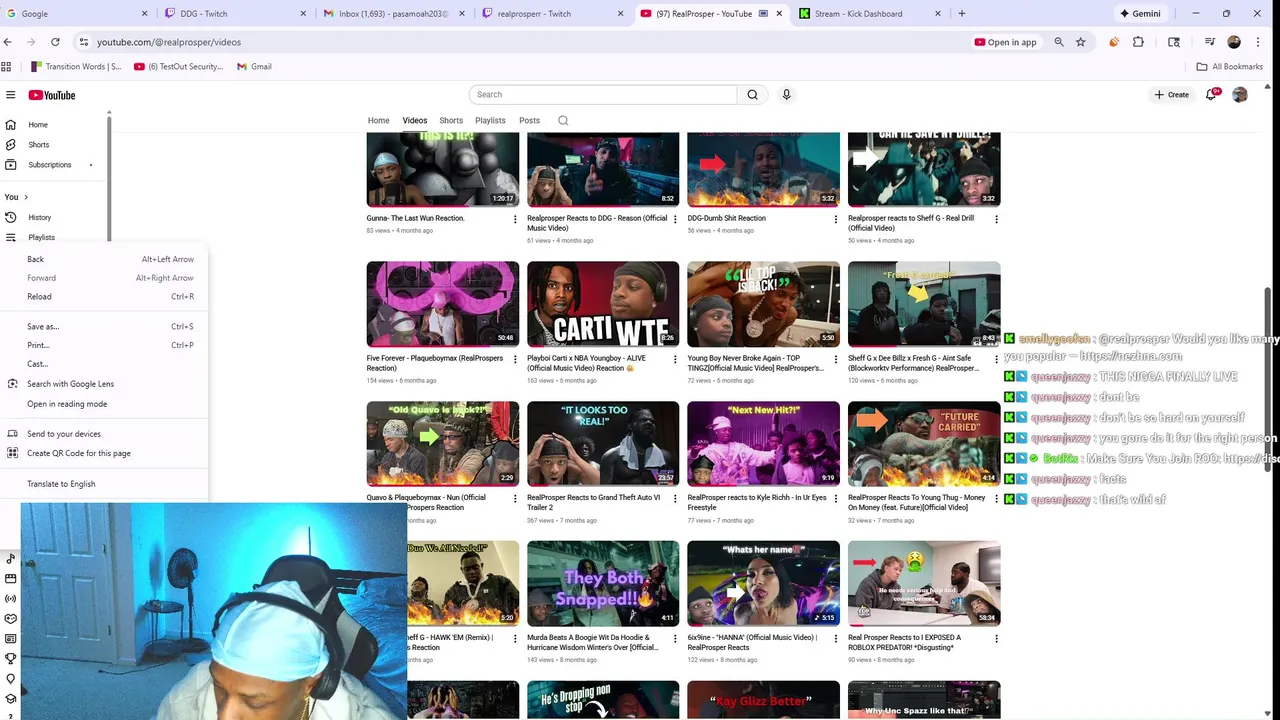Viewport: 1280px width, 720px height.
Task: Open the CARTI WTF video thumbnail
Action: [x=603, y=304]
